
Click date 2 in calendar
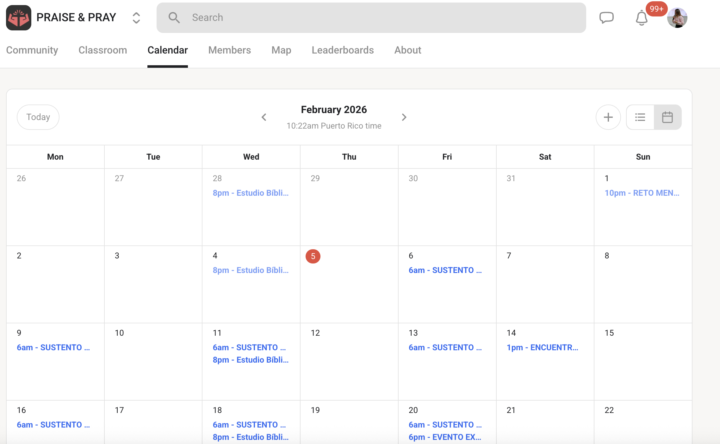coord(19,256)
